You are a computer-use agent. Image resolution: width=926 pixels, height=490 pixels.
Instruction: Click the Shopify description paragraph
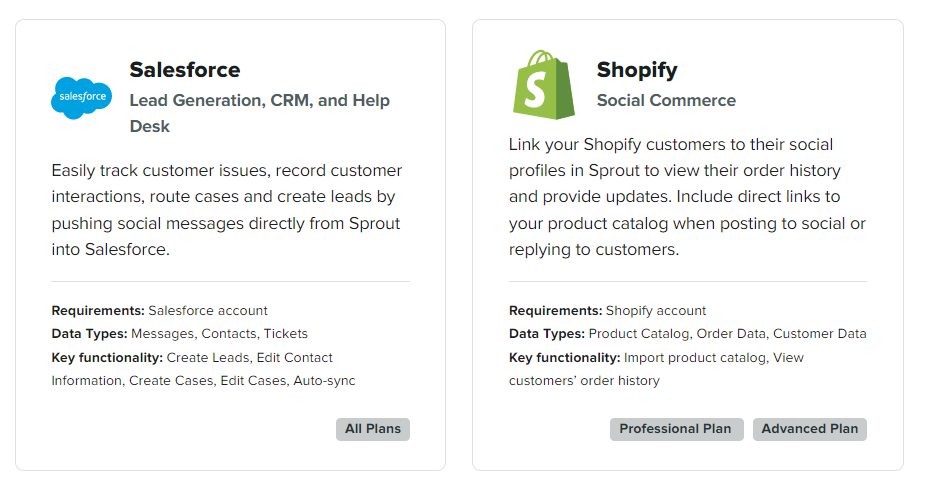point(685,197)
